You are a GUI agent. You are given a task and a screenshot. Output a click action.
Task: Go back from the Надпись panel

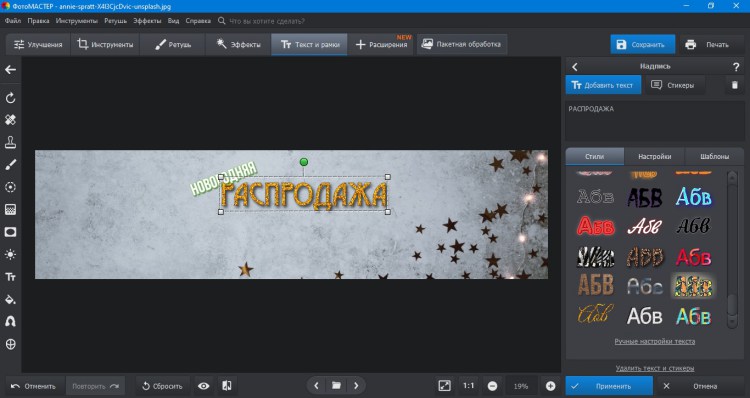click(574, 67)
